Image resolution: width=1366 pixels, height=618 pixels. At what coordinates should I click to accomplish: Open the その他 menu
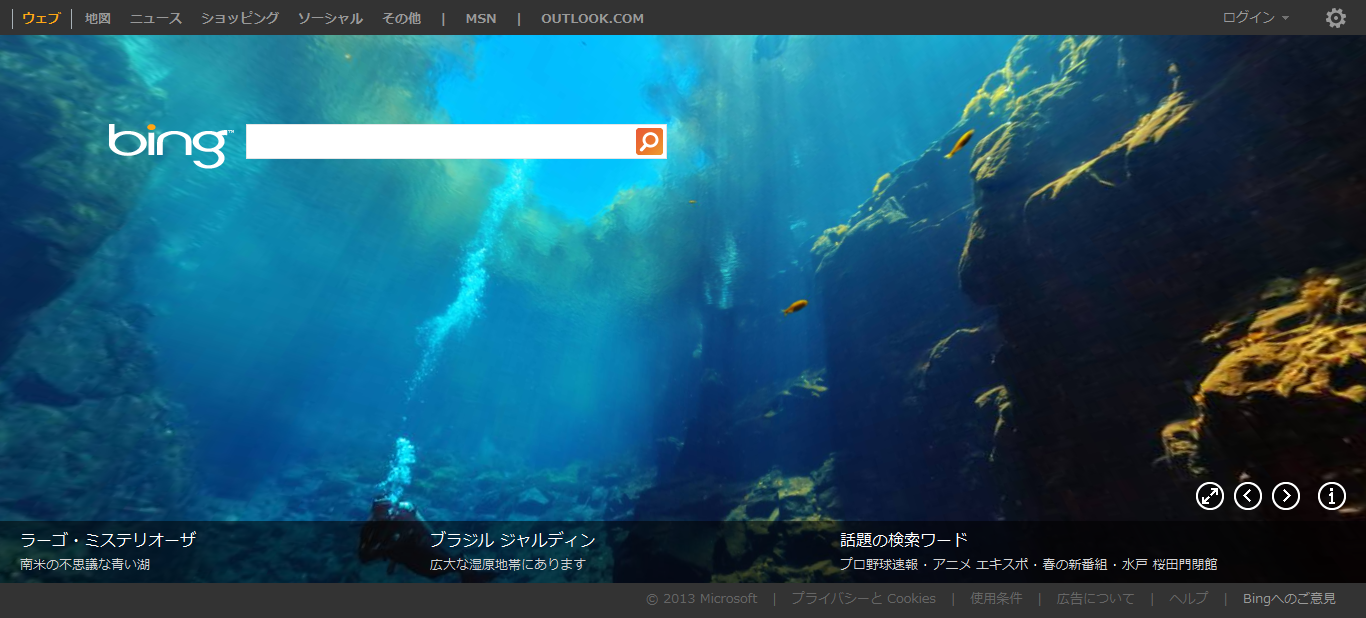[x=401, y=18]
